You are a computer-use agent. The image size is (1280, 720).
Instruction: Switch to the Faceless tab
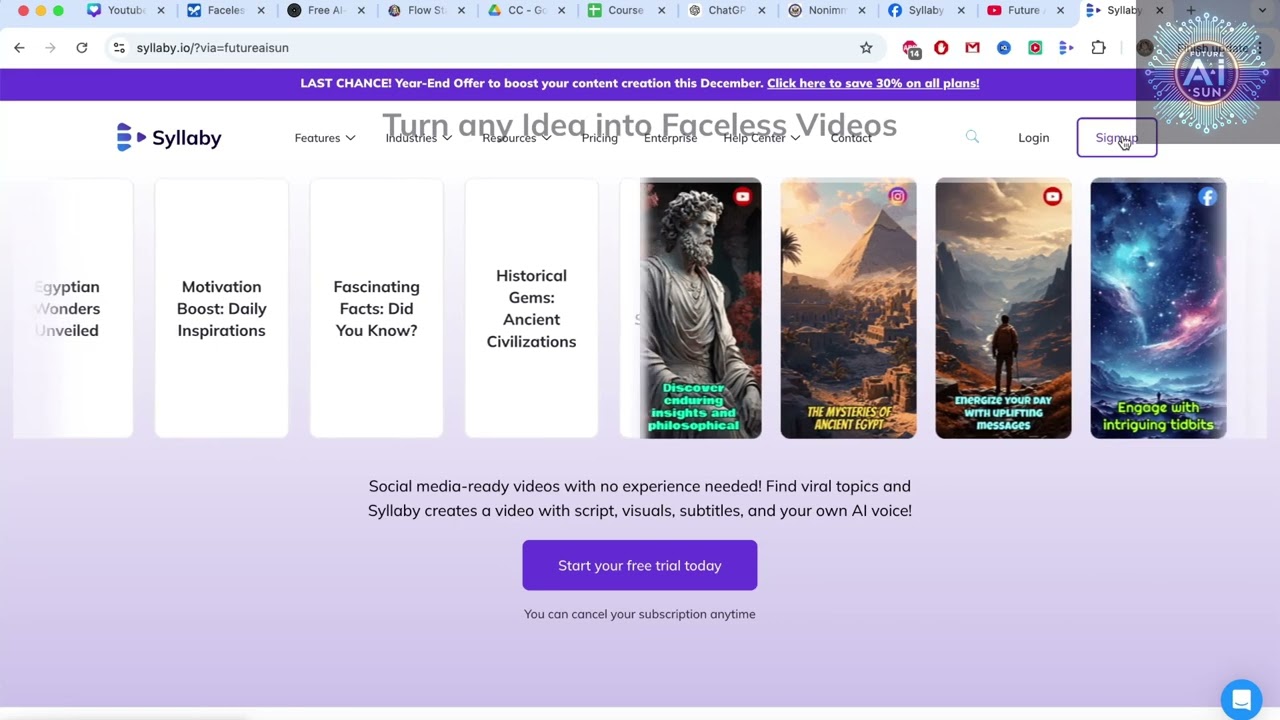point(225,11)
